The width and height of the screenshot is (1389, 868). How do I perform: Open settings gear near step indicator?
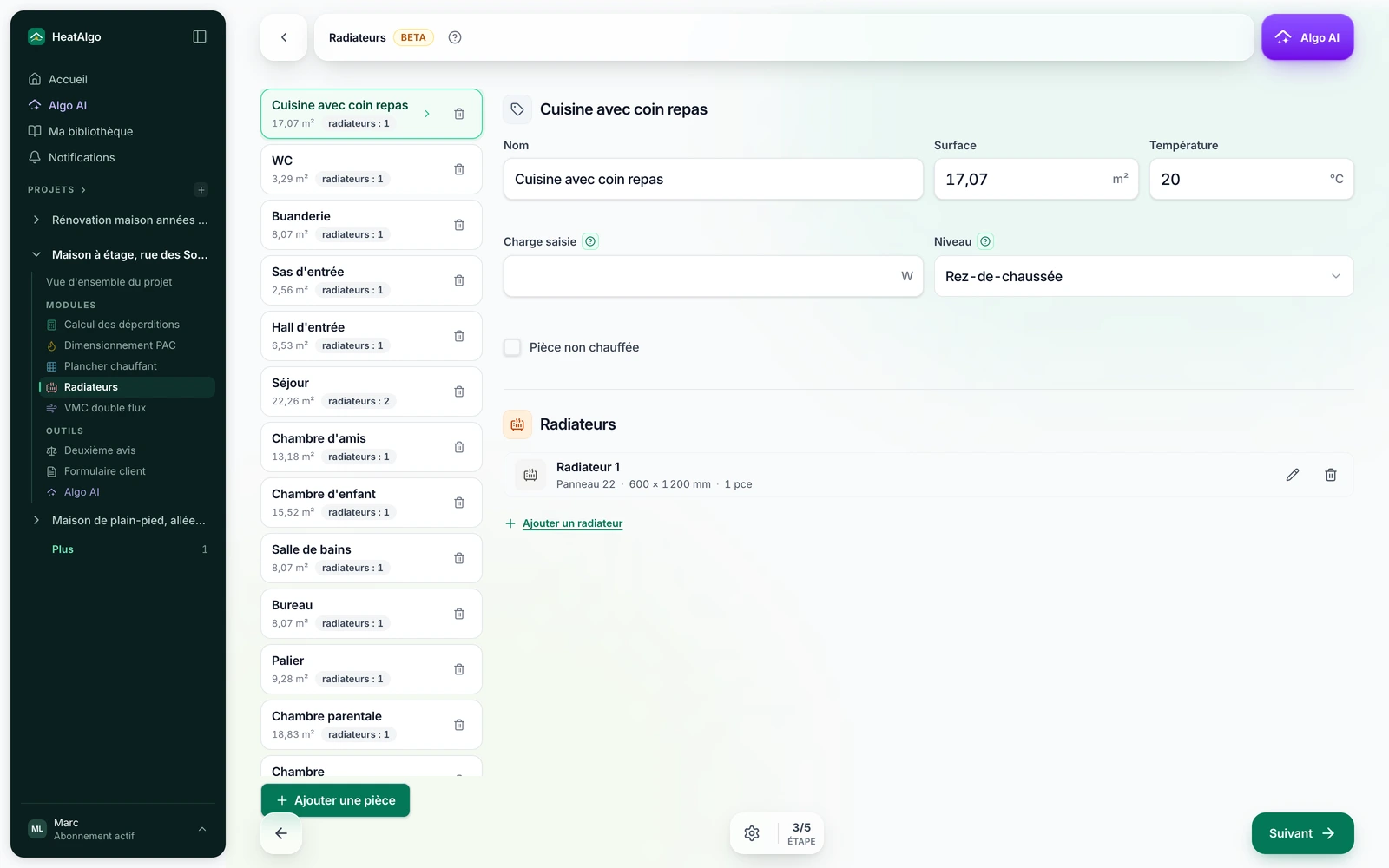point(752,833)
